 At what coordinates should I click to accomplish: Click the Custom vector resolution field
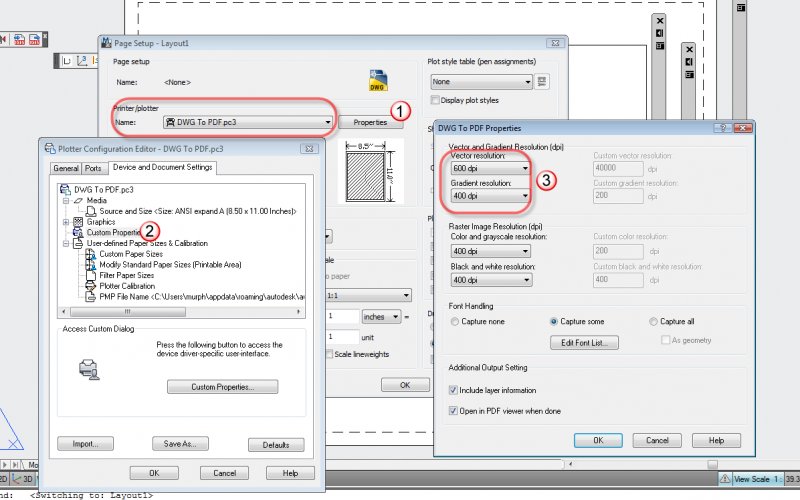tap(618, 168)
